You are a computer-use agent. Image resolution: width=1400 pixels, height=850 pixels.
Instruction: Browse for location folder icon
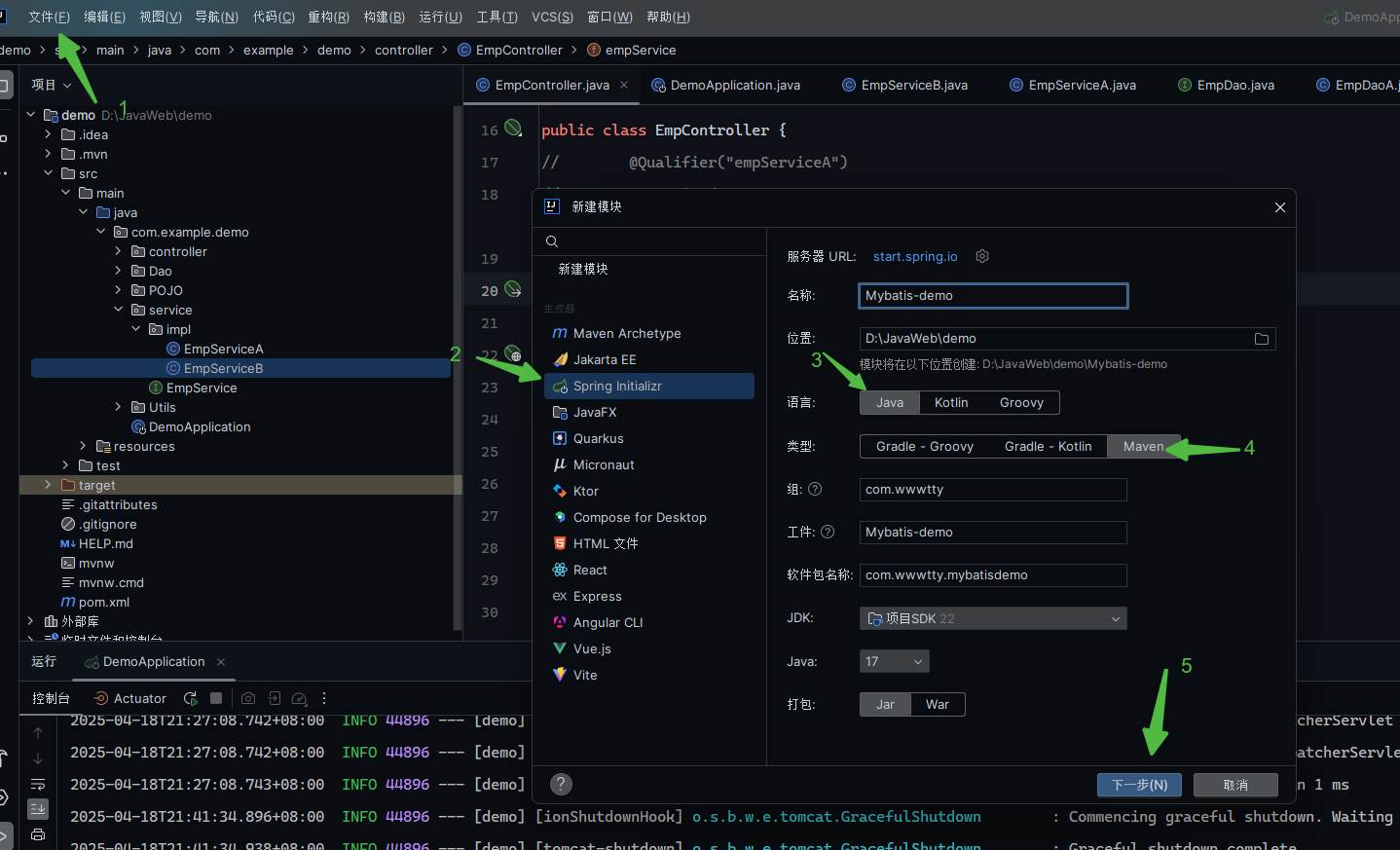[1262, 339]
